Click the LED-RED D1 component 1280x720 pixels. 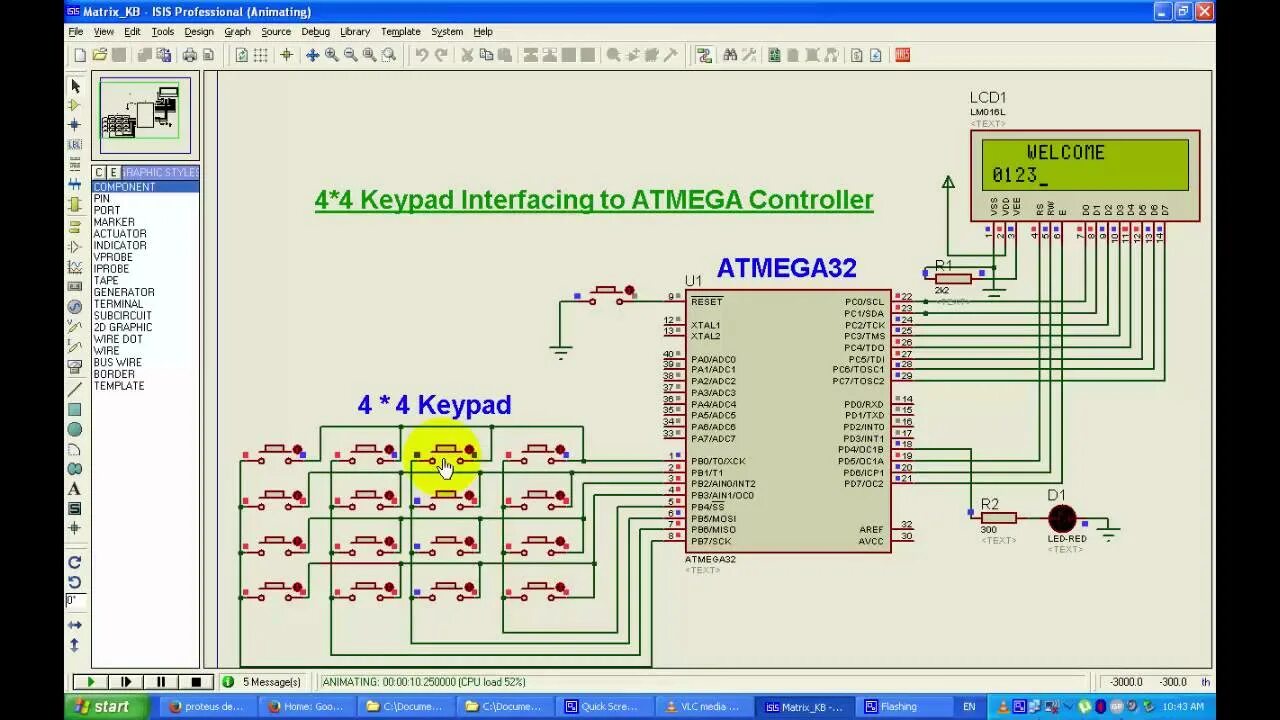tap(1061, 519)
